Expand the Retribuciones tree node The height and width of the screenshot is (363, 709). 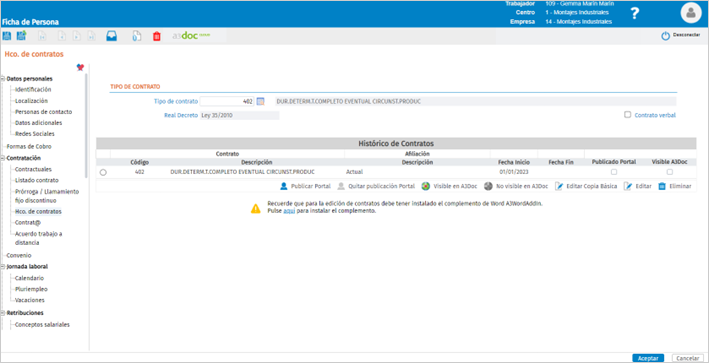3,313
